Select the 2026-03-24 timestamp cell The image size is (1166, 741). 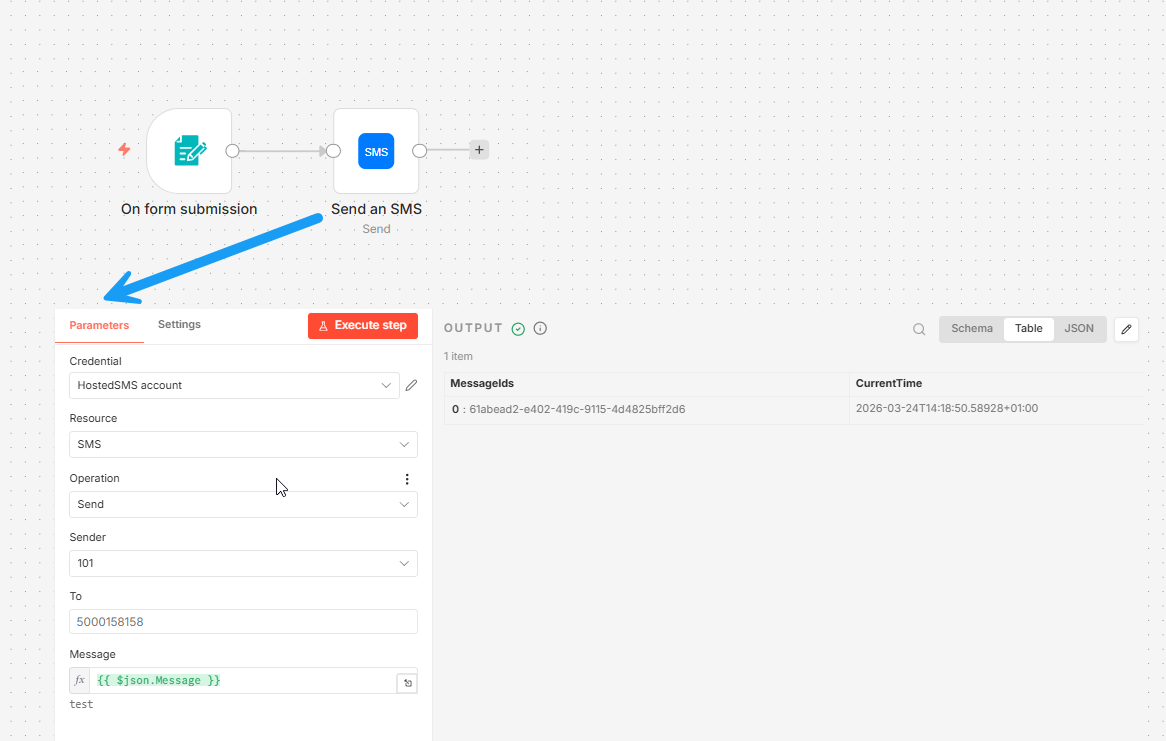(996, 409)
